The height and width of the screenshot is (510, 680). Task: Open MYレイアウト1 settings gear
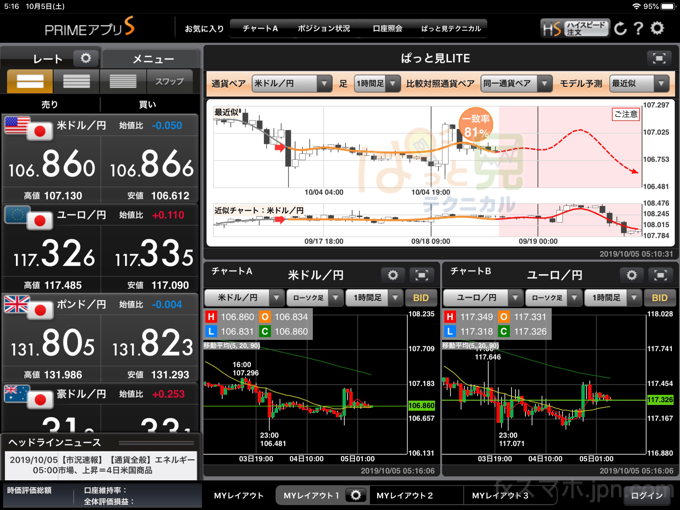pos(356,495)
